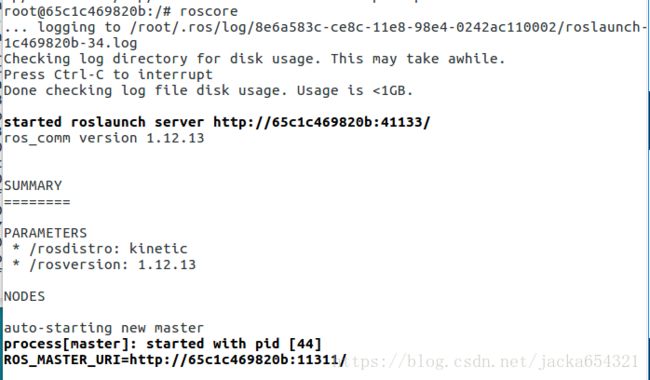Click the equals-sign divider under SUMMARY
650x380 pixels.
[37, 202]
